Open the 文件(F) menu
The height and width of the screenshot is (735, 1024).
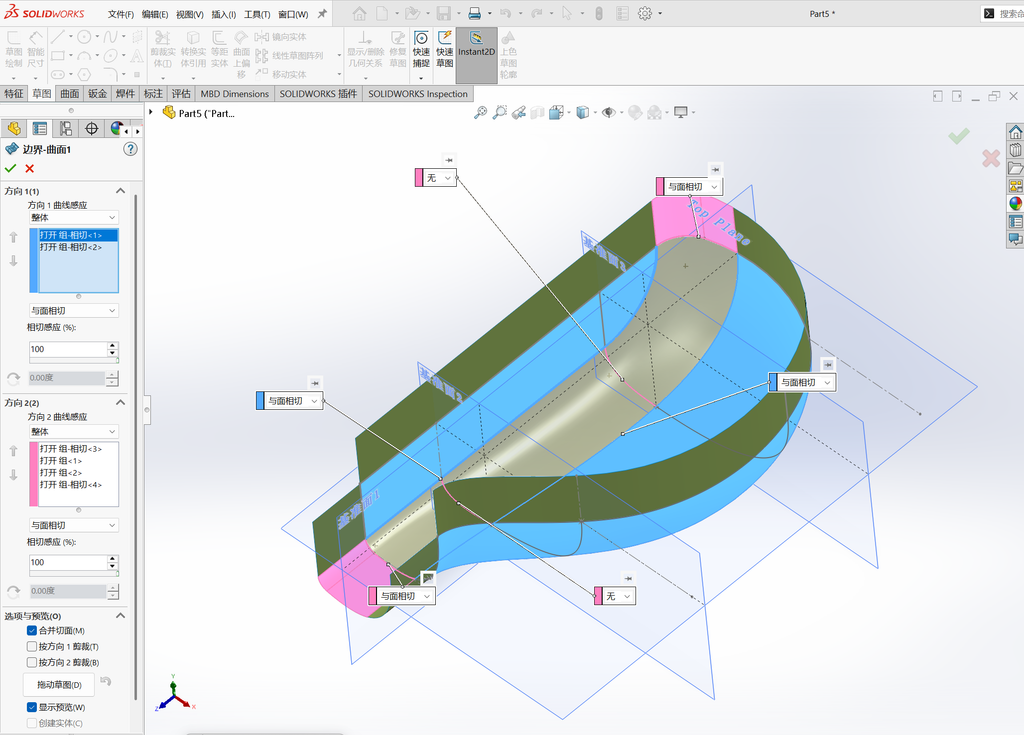tap(121, 14)
